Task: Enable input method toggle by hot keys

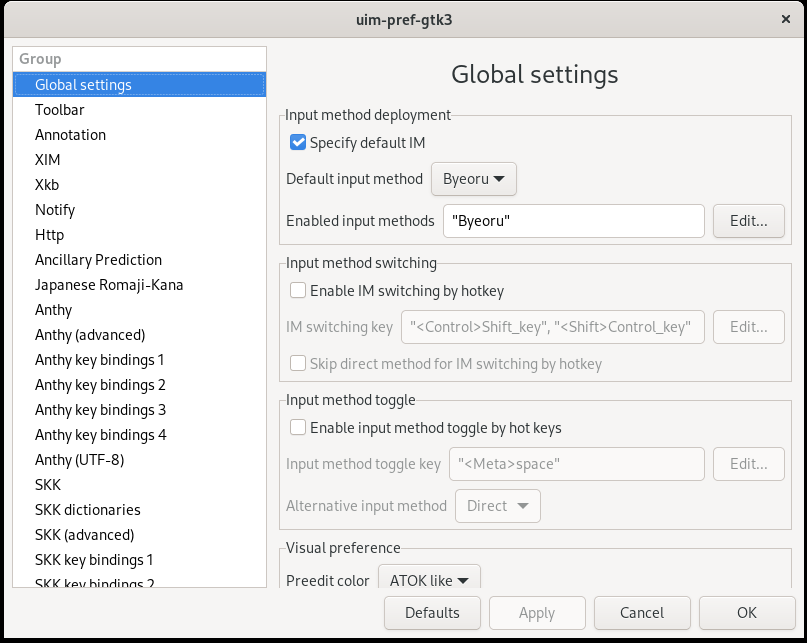Action: click(x=297, y=427)
